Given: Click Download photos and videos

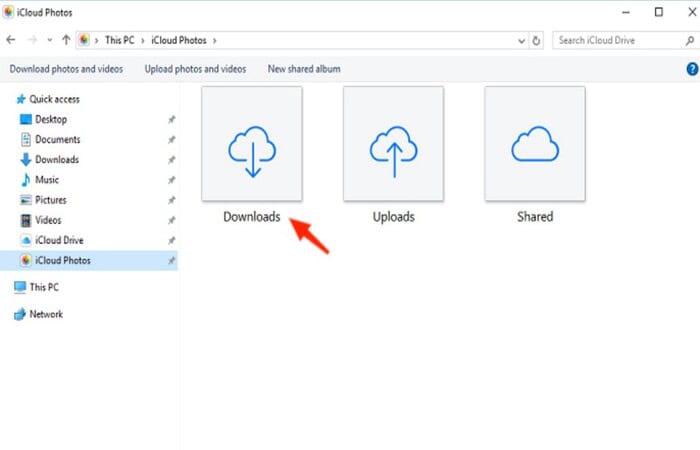Looking at the screenshot, I should point(67,69).
